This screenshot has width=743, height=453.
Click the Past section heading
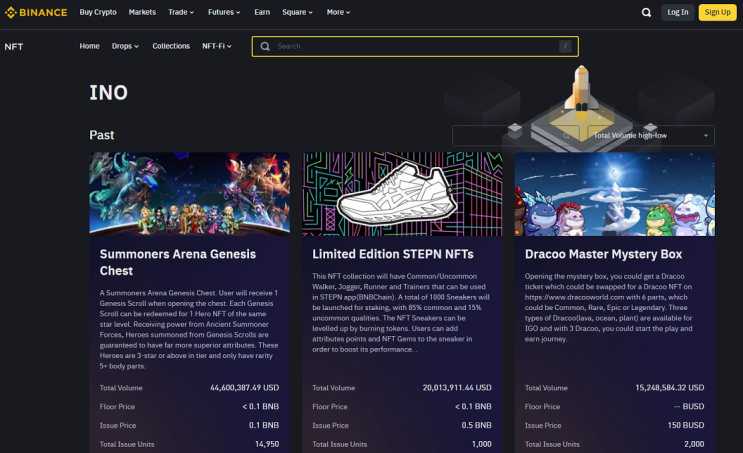pyautogui.click(x=102, y=135)
